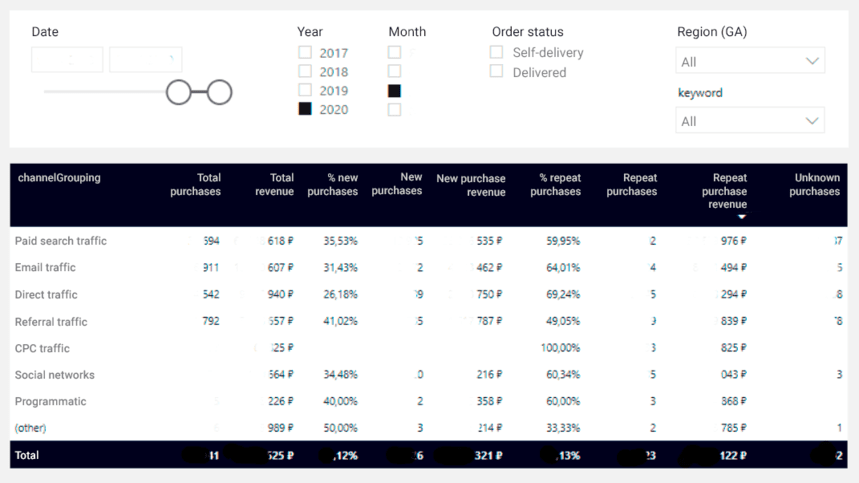Sort by the Total revenue column header
The image size is (859, 483).
tap(274, 185)
